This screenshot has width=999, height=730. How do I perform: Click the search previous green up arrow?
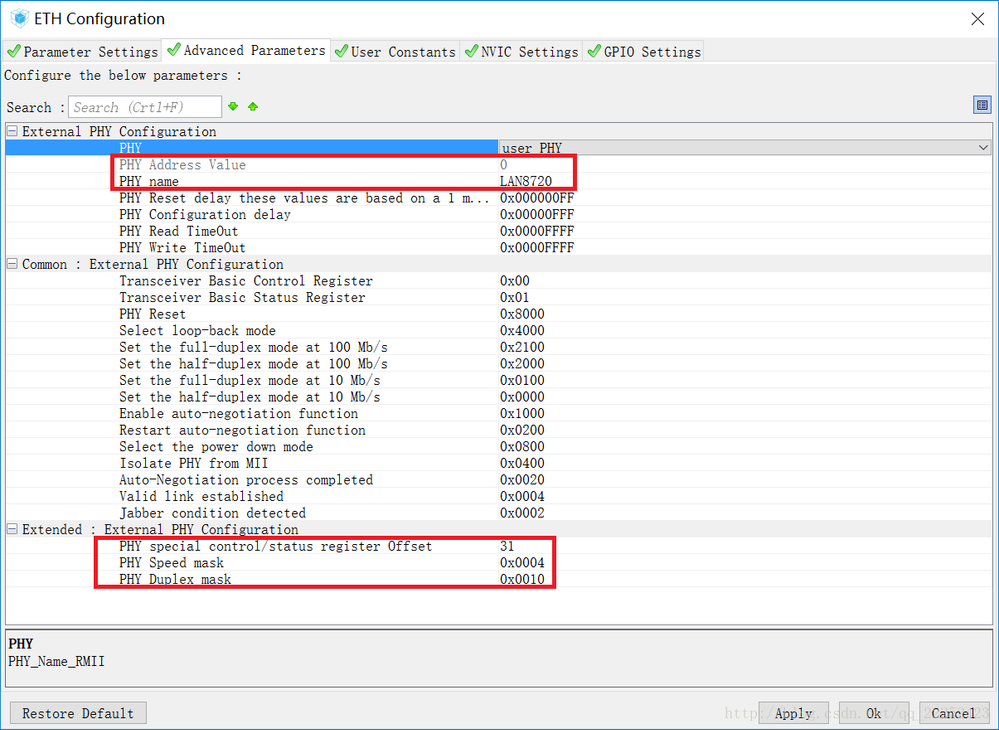[253, 106]
